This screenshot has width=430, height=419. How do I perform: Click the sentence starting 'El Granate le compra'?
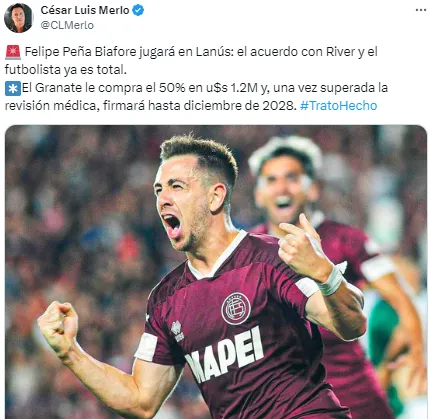196,97
